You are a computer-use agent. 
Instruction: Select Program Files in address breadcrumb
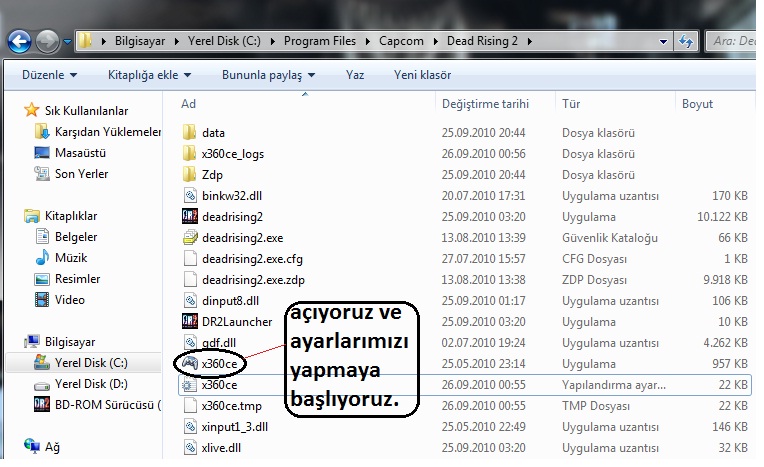coord(320,41)
